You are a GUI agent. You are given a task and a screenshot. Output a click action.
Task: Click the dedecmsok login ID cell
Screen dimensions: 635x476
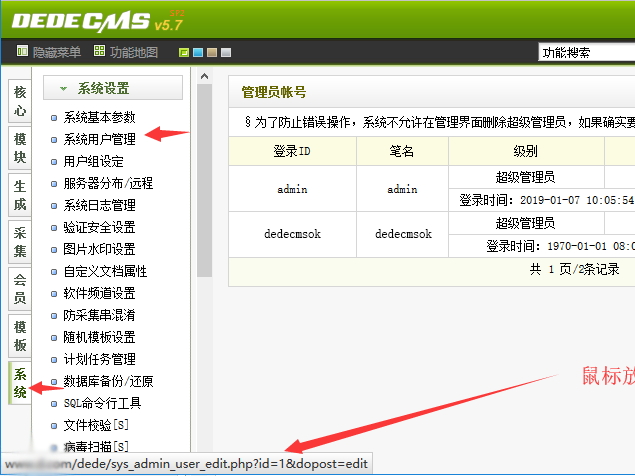click(292, 234)
